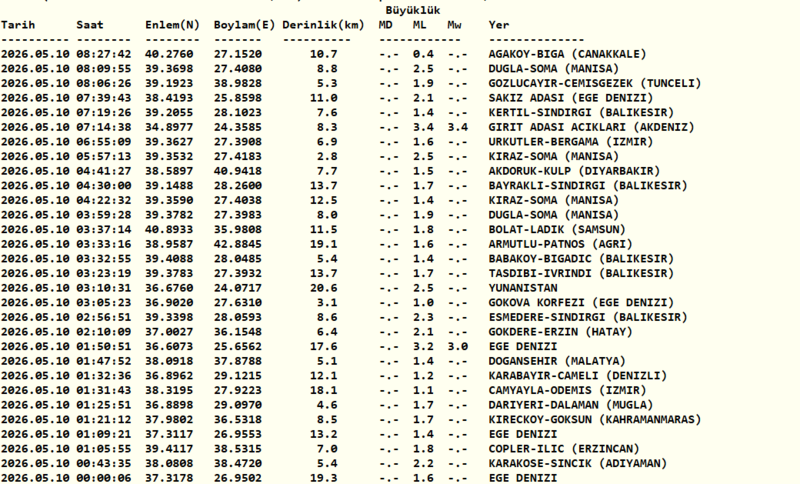Viewport: 800px width, 484px height.
Task: Click ML value '2.2' in Karakose row
Action: point(423,464)
